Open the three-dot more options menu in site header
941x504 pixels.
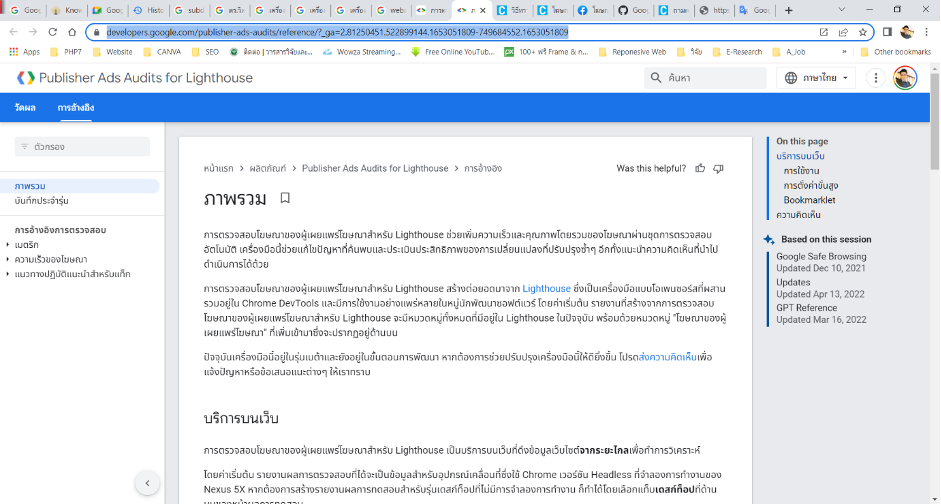[875, 78]
